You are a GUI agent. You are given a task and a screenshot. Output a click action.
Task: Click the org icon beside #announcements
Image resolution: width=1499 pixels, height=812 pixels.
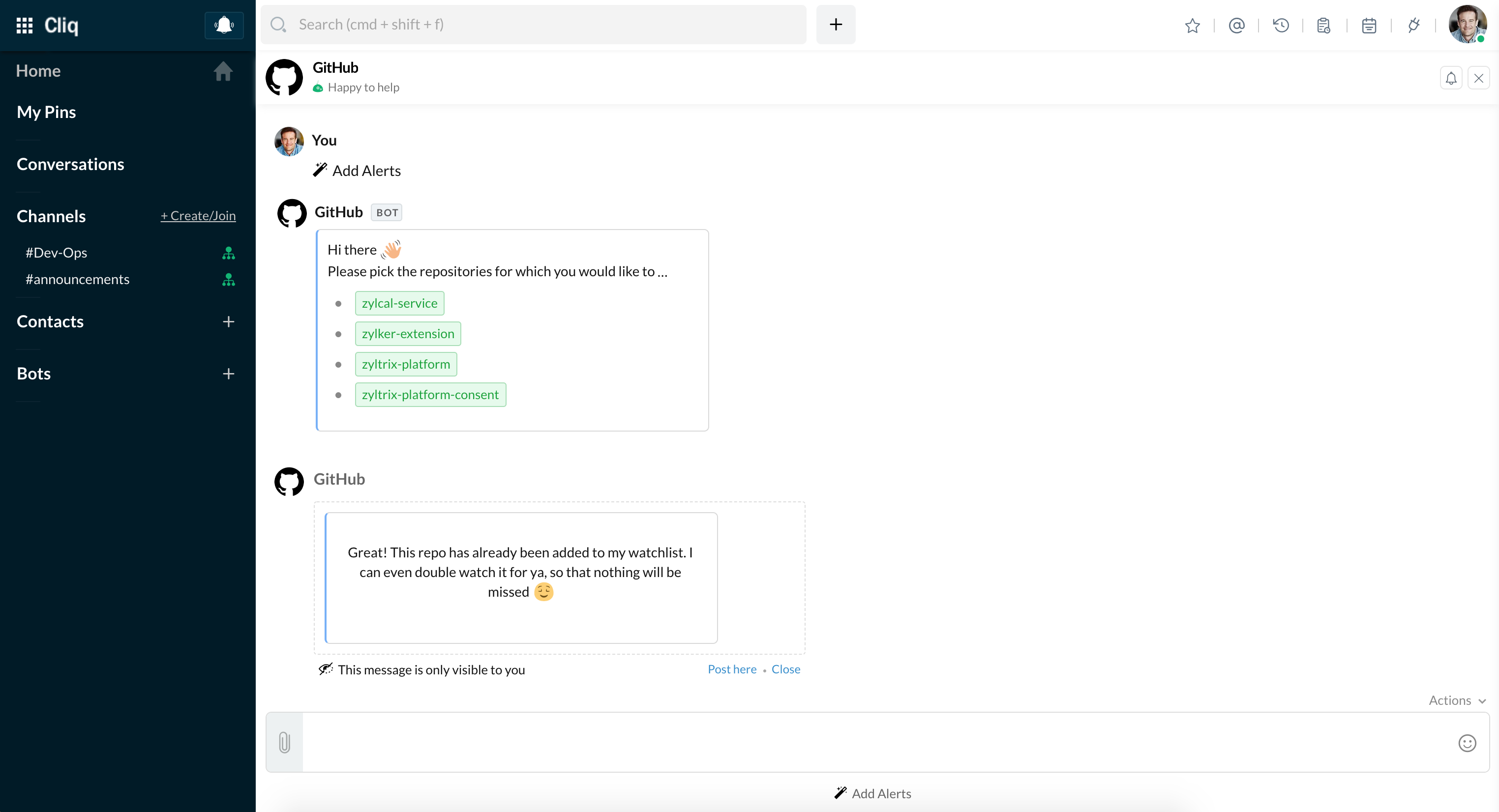coord(229,280)
